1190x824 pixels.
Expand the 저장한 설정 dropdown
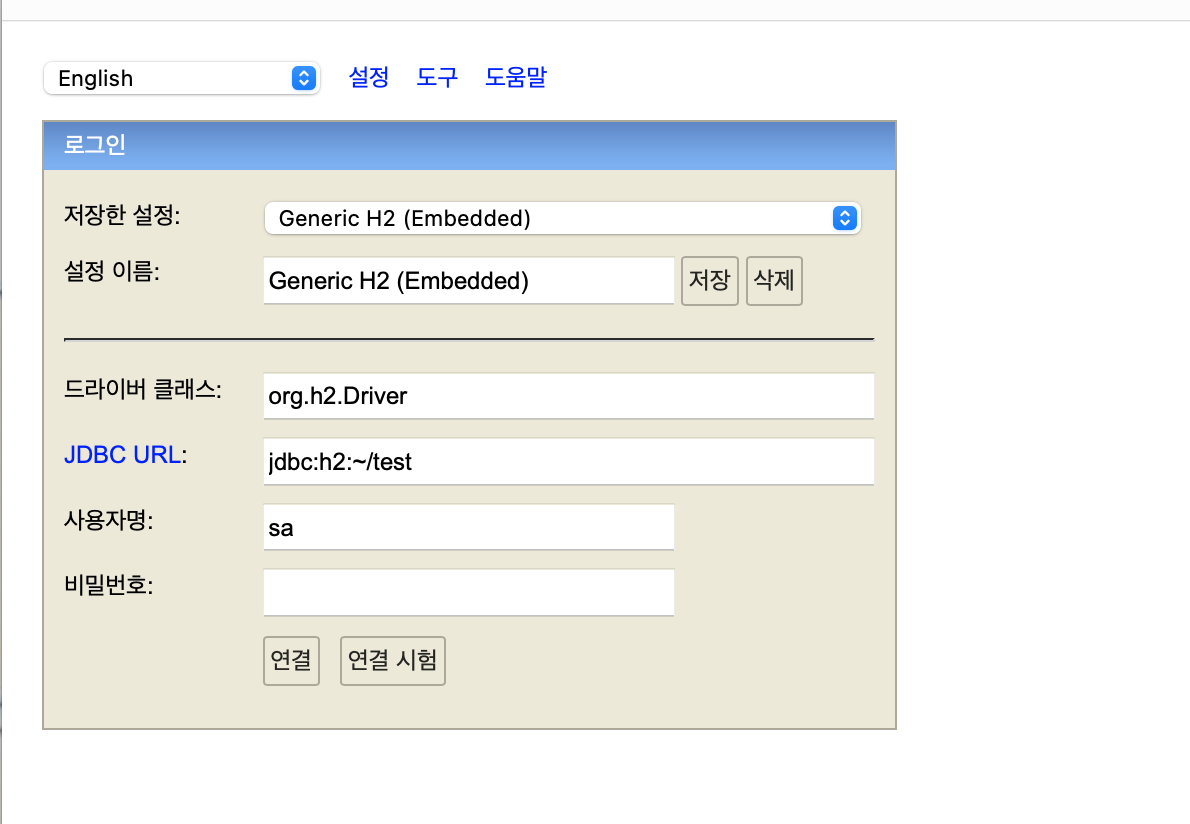[x=562, y=219]
